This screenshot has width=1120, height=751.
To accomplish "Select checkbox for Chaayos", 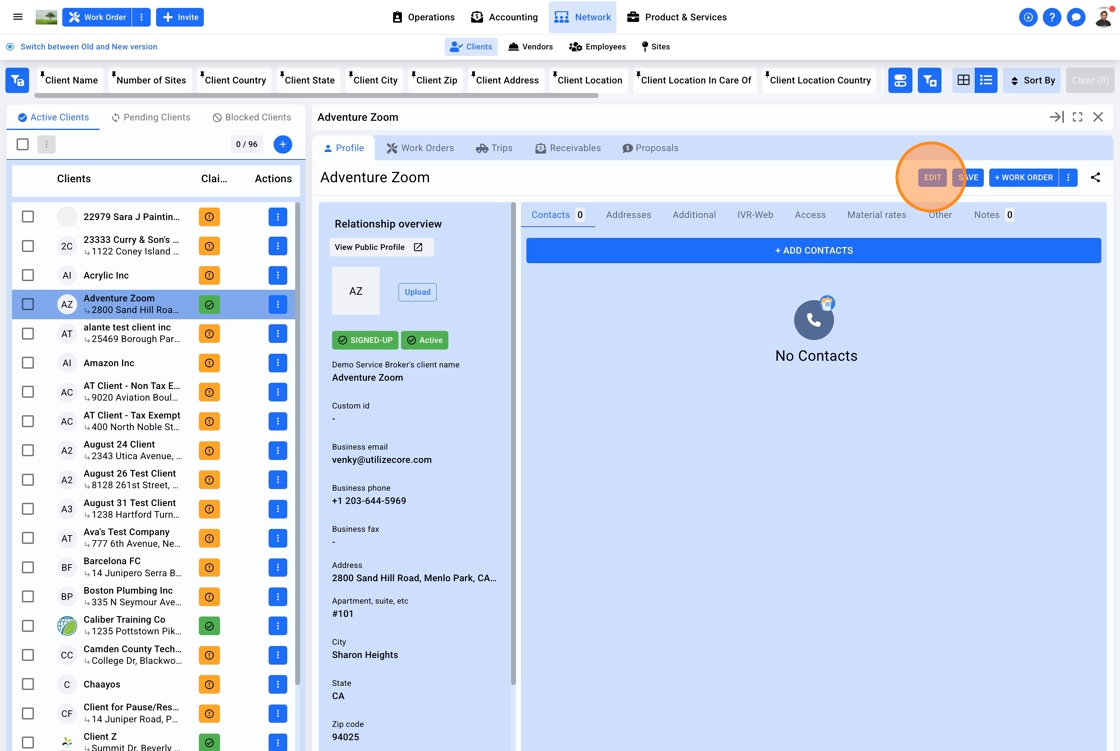I will click(28, 685).
